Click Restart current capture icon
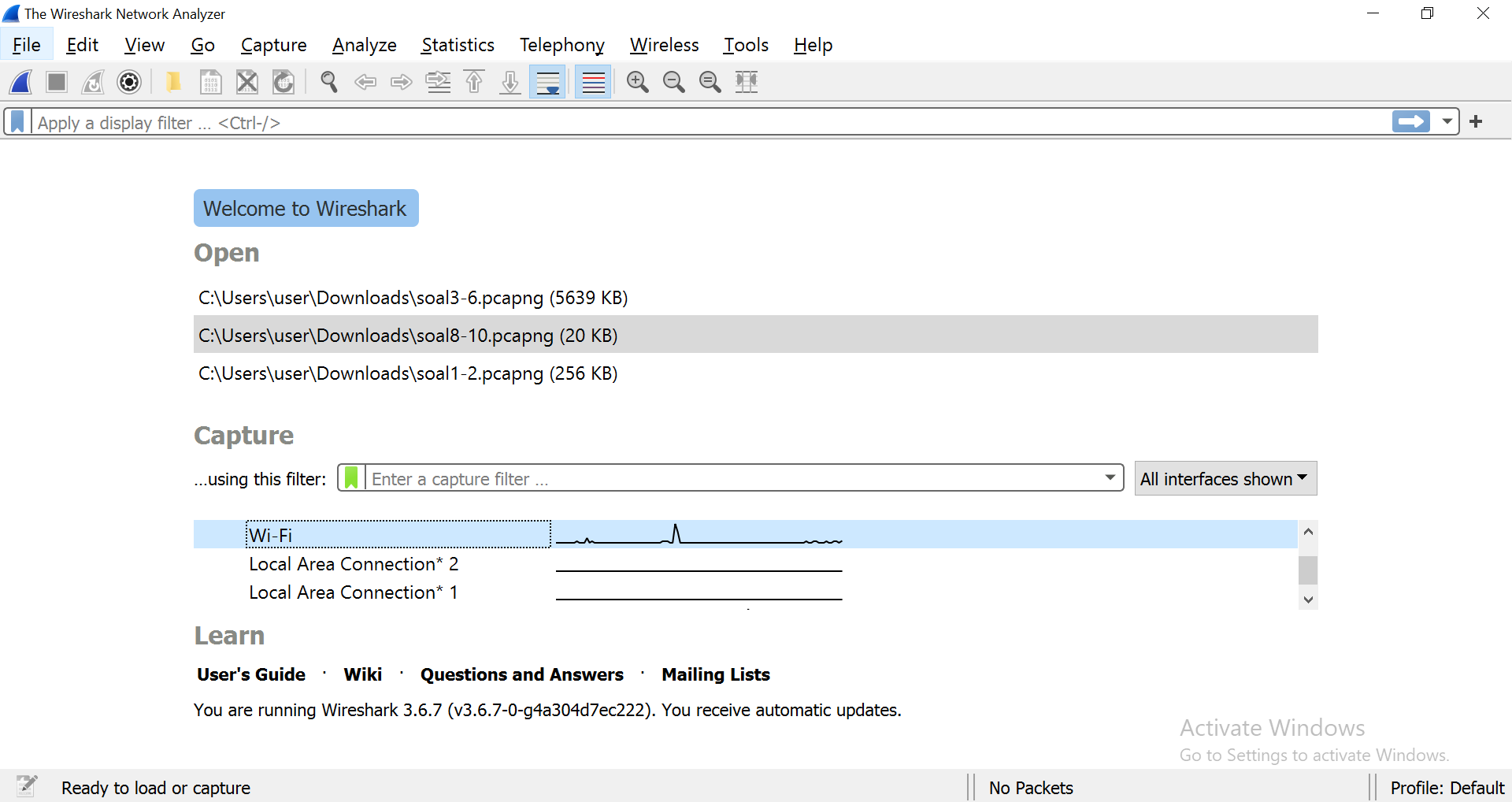 click(x=93, y=82)
